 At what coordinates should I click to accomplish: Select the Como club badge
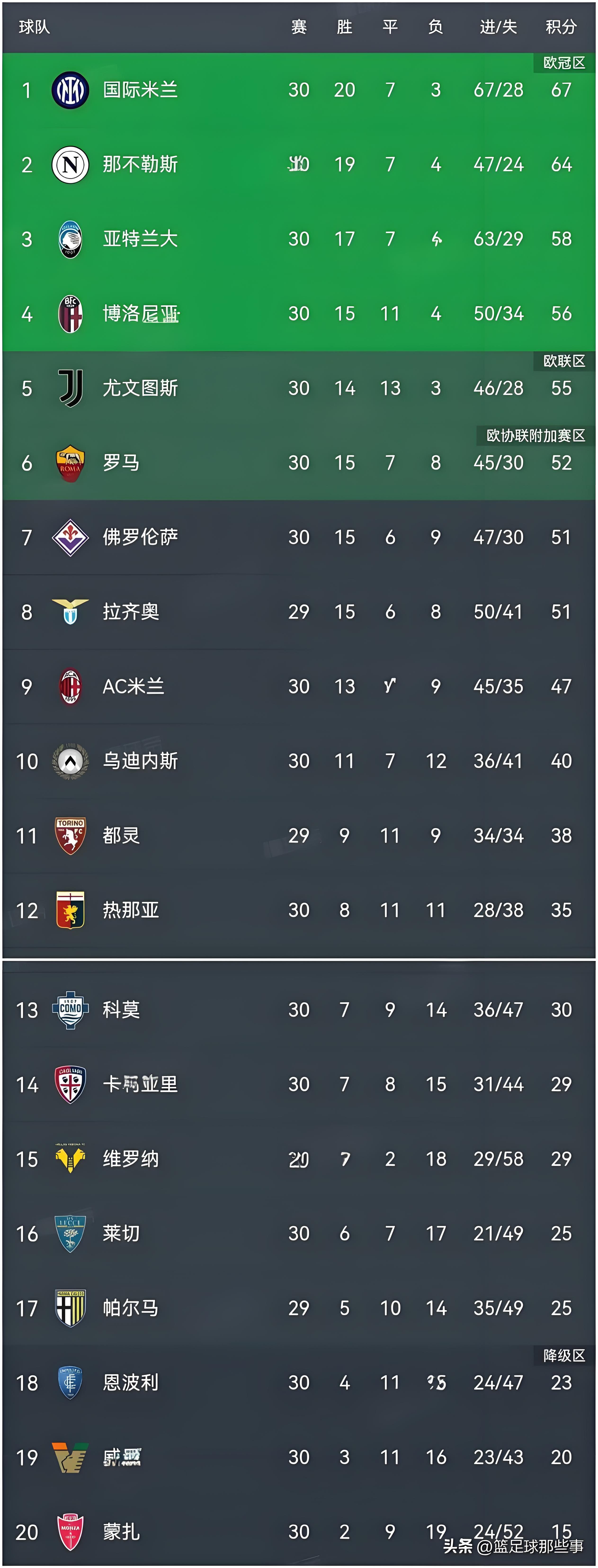pos(71,1010)
